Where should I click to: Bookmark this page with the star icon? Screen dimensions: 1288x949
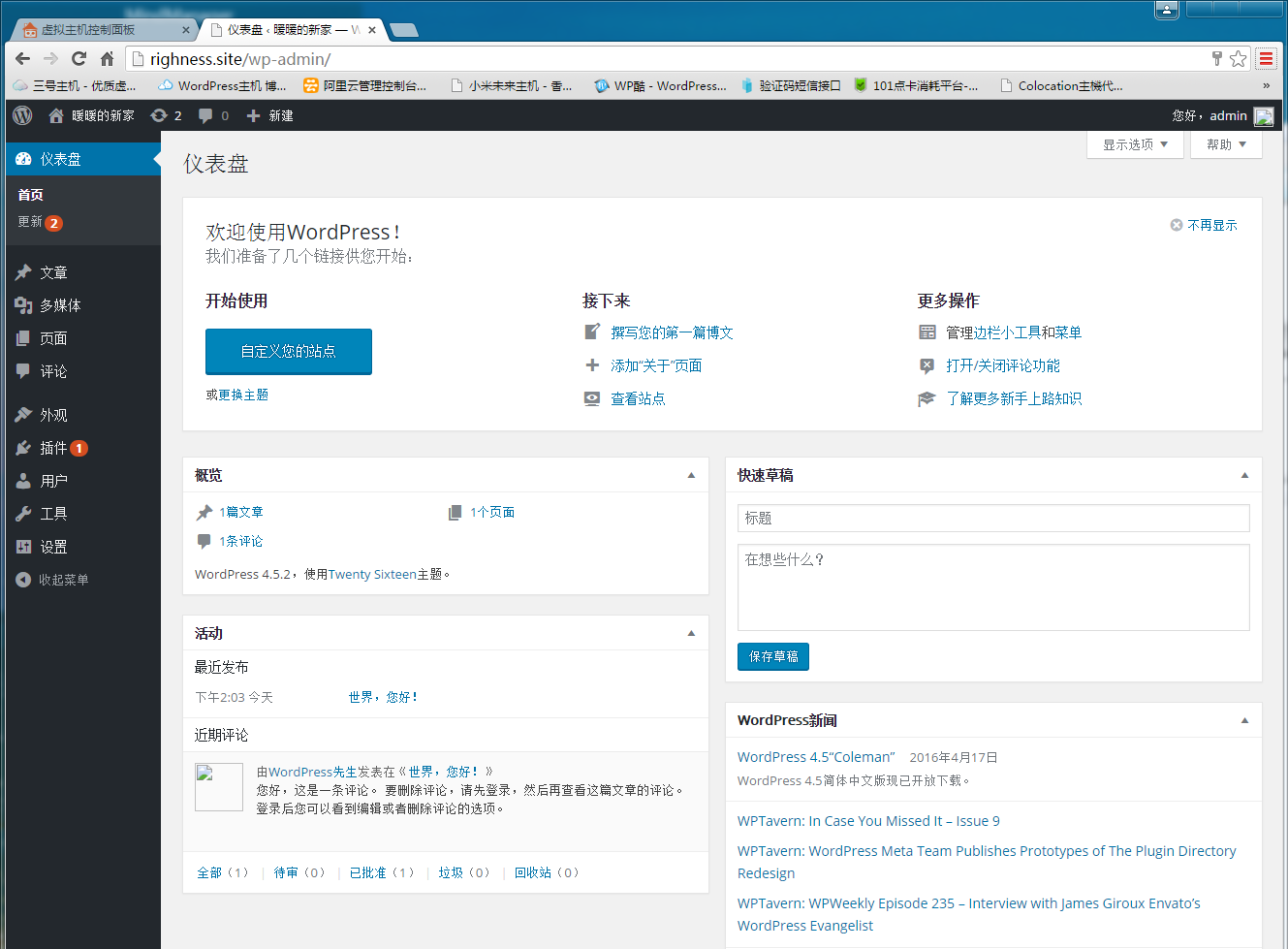point(1239,59)
